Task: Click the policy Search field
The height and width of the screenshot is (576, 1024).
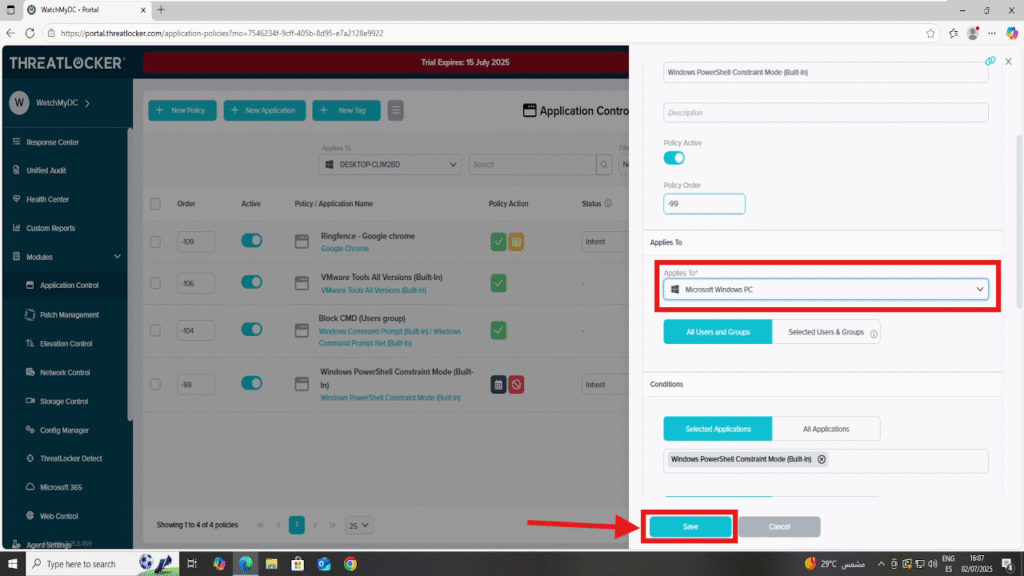Action: [x=532, y=165]
